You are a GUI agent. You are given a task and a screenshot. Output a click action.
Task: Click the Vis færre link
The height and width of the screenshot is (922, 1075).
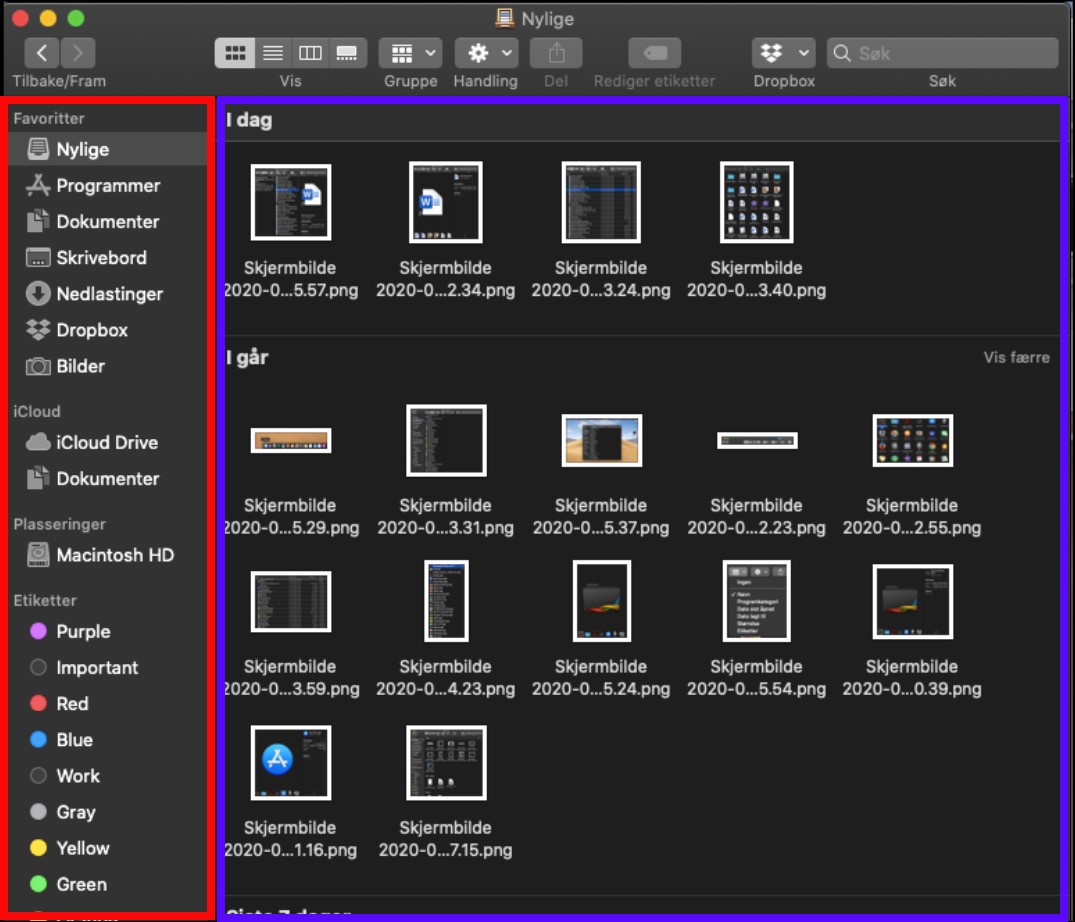click(x=1016, y=357)
